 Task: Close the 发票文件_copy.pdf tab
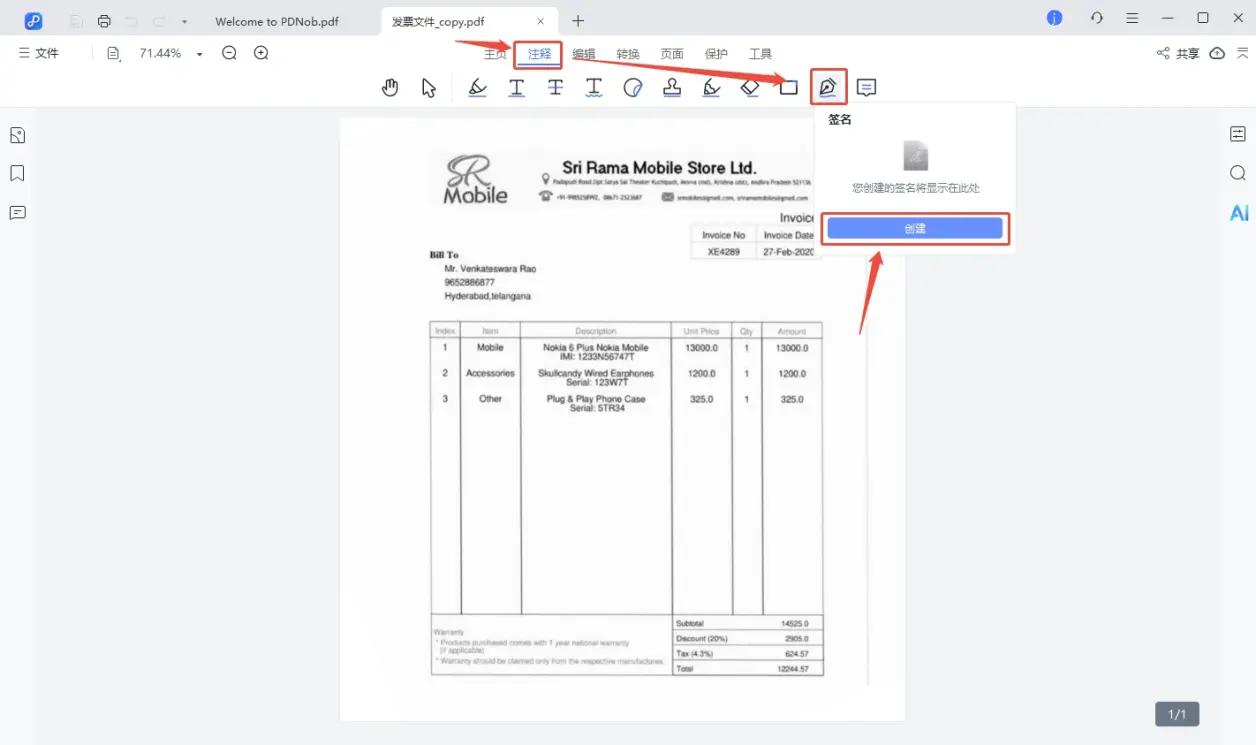pyautogui.click(x=541, y=21)
